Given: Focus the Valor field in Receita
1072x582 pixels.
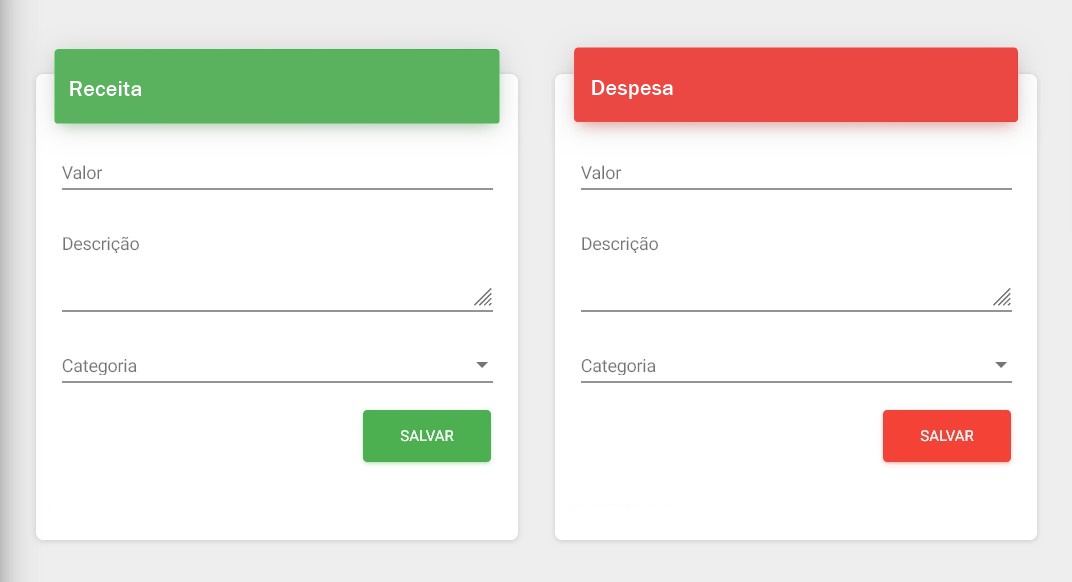Looking at the screenshot, I should click(x=277, y=173).
